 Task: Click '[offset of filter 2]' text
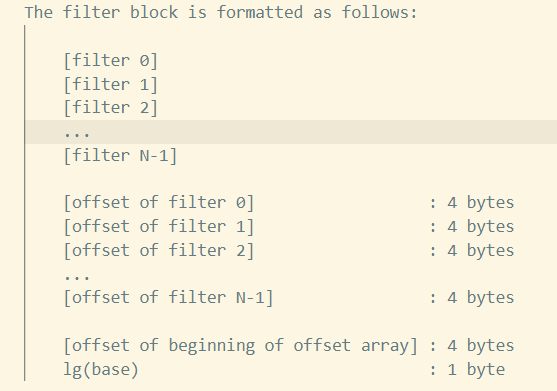coord(159,250)
